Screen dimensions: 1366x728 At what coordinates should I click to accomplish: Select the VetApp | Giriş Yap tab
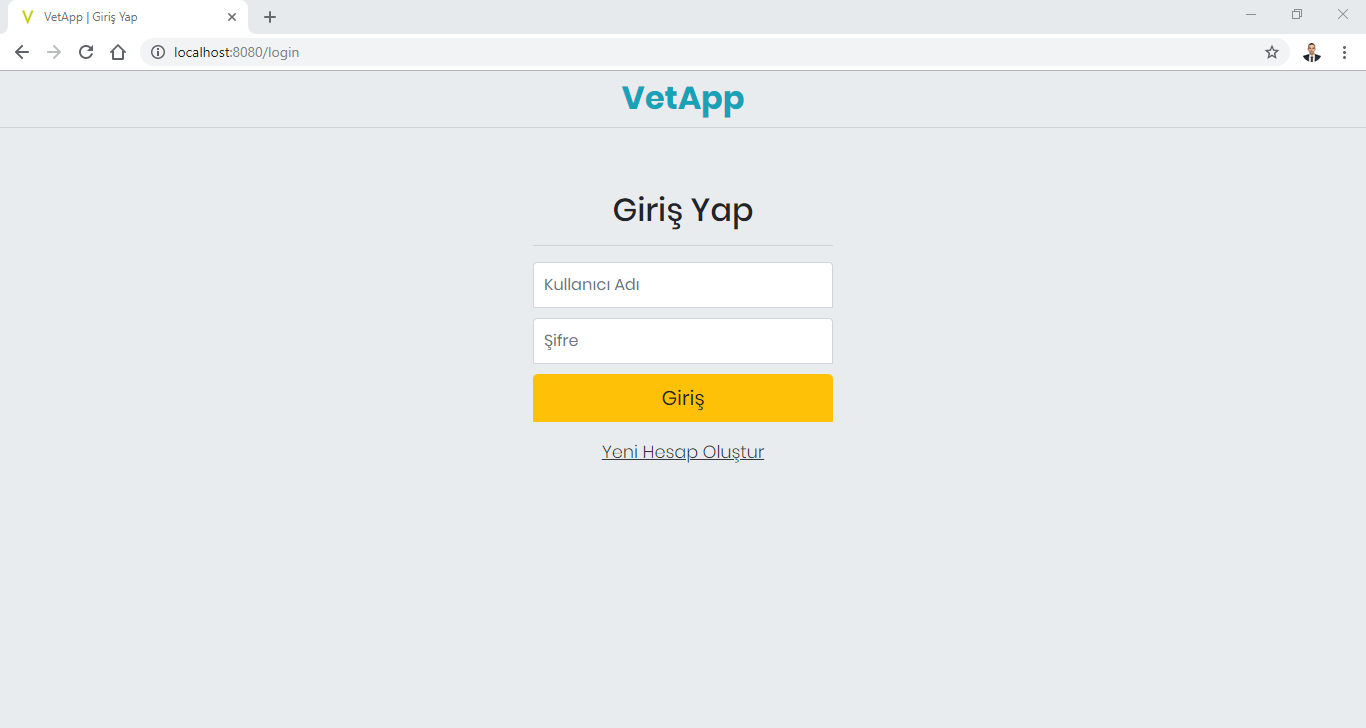click(x=120, y=17)
